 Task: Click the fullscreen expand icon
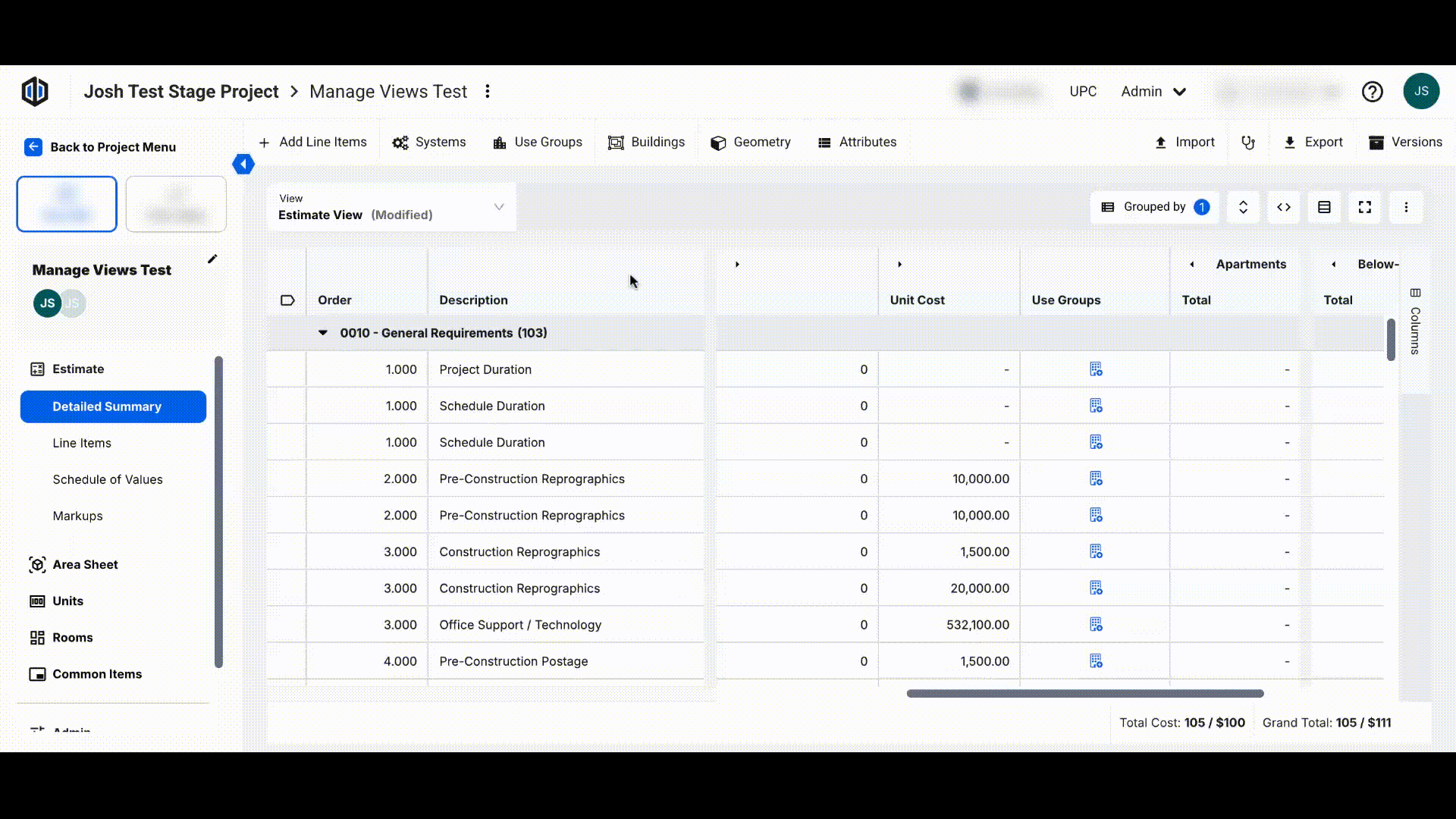(1365, 207)
